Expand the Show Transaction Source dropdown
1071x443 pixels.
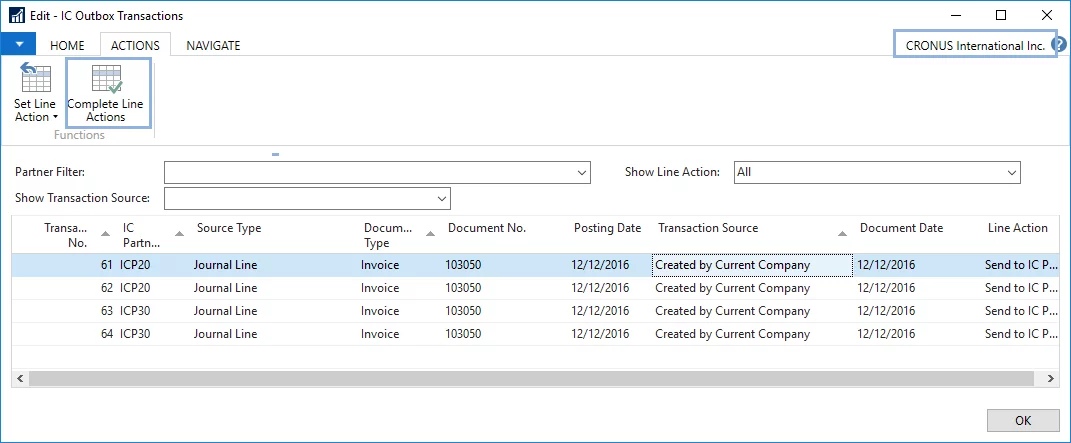tap(442, 199)
